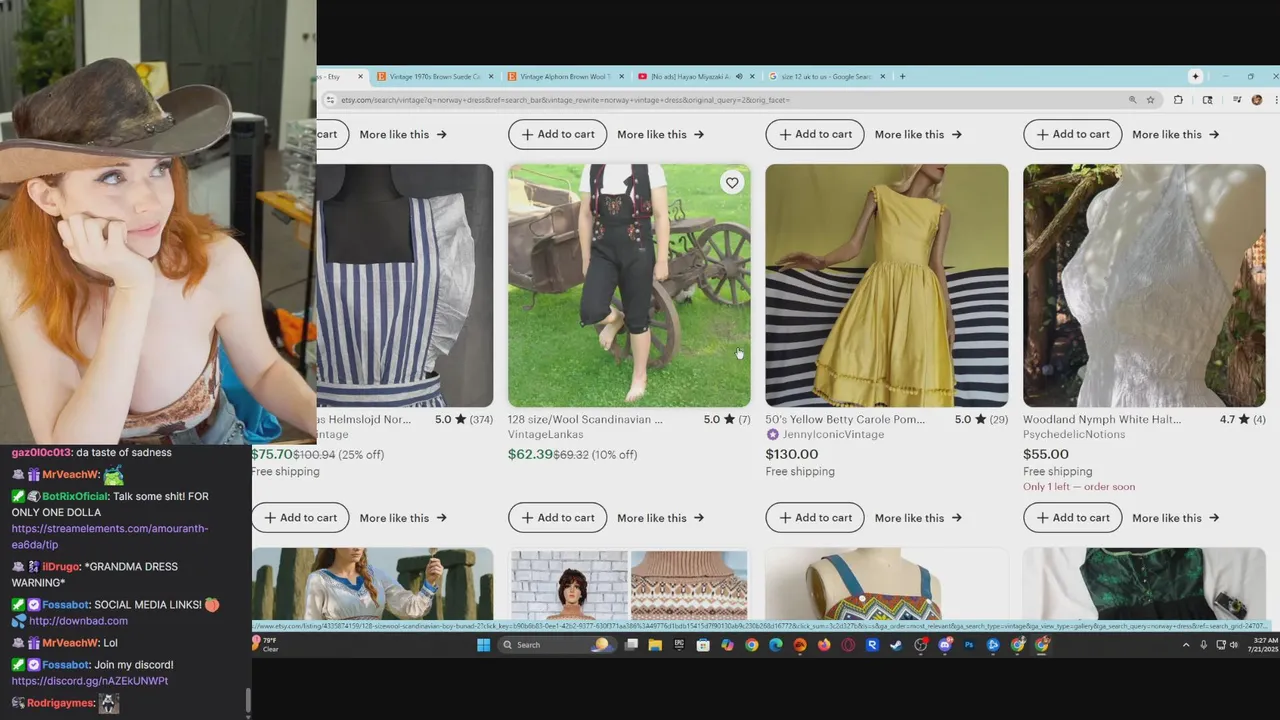
Task: Open the white lace halter product photo
Action: pyautogui.click(x=1144, y=285)
